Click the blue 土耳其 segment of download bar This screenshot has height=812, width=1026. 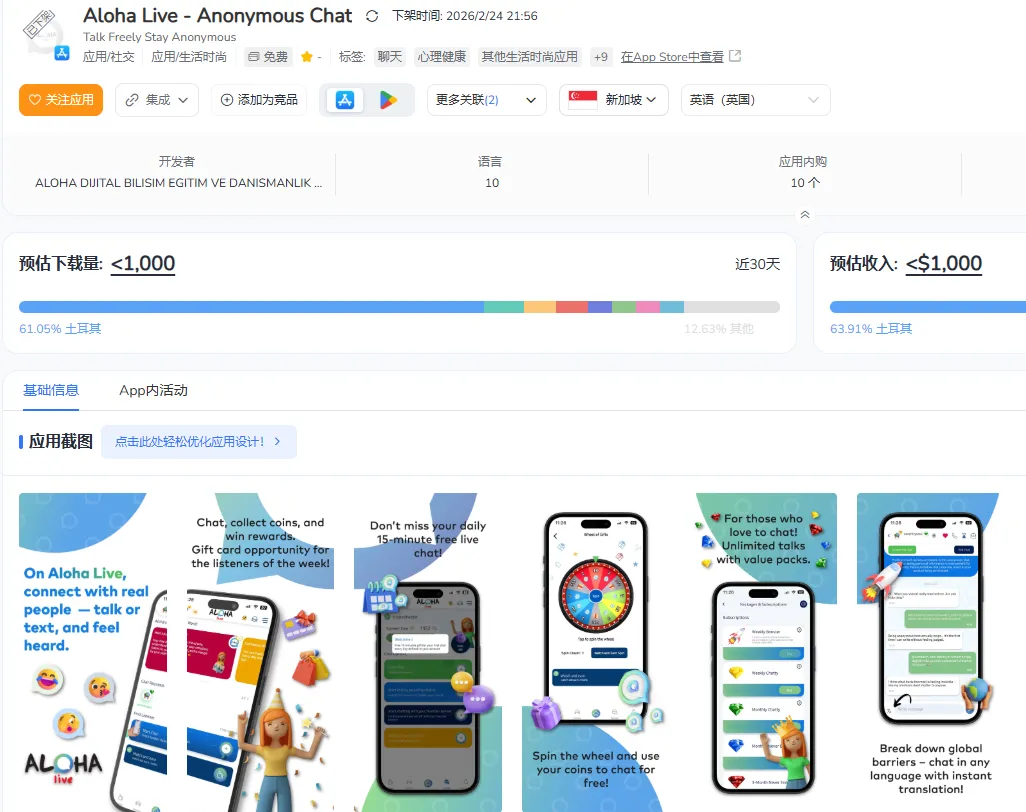(x=251, y=307)
